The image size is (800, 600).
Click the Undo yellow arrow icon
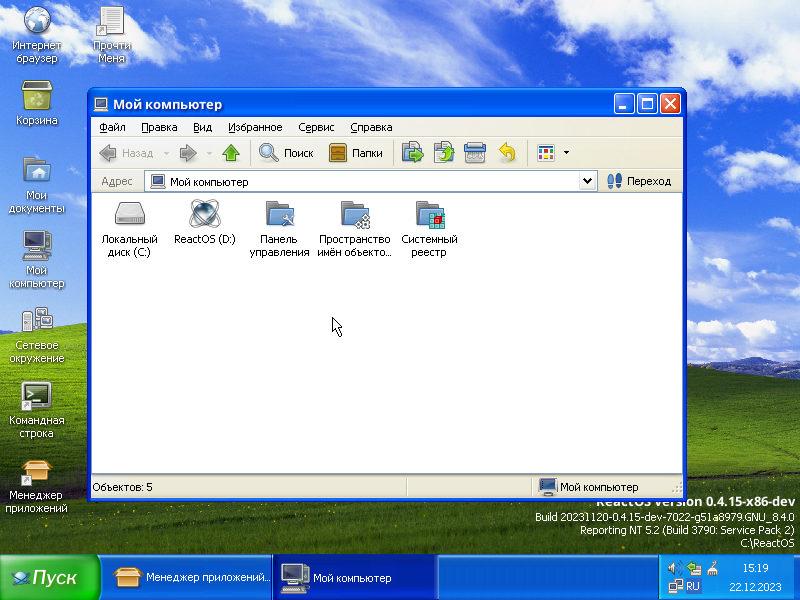click(x=507, y=153)
